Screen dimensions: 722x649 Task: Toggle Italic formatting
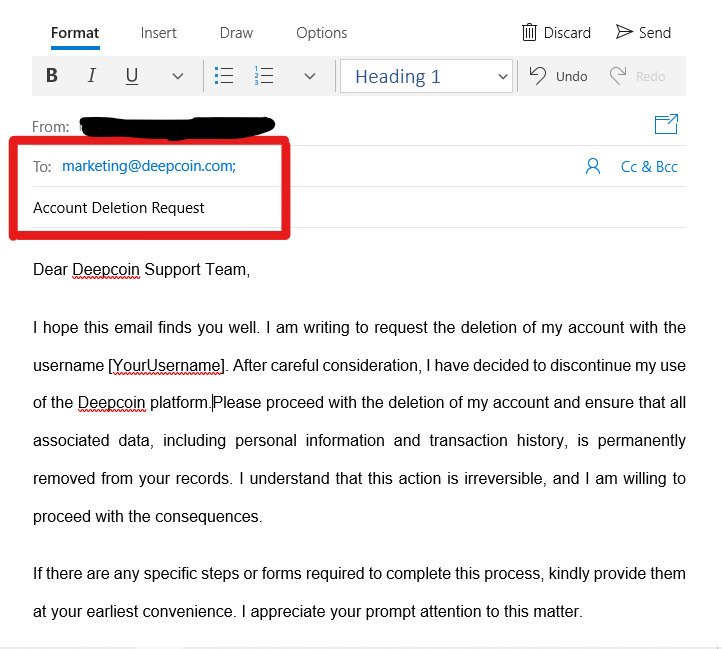click(92, 76)
